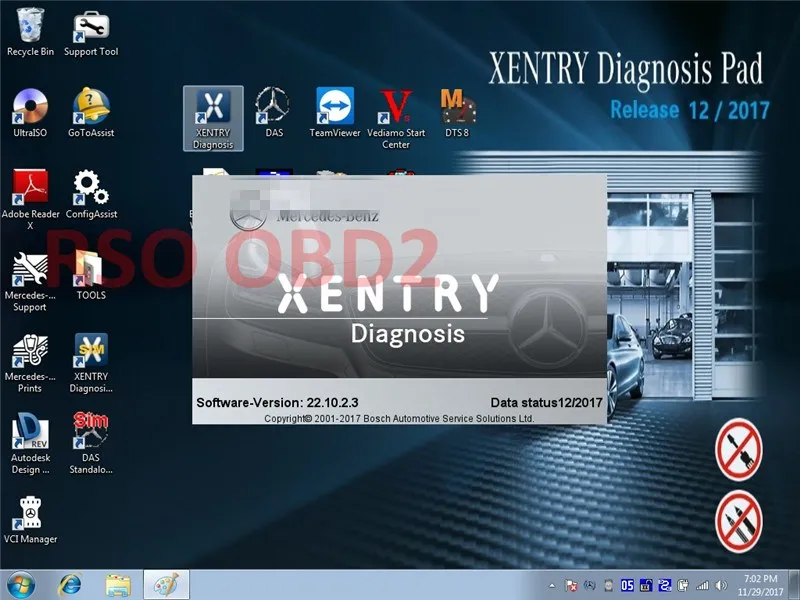Open the DTS 8 shortcut
This screenshot has width=800, height=600.
coord(457,113)
